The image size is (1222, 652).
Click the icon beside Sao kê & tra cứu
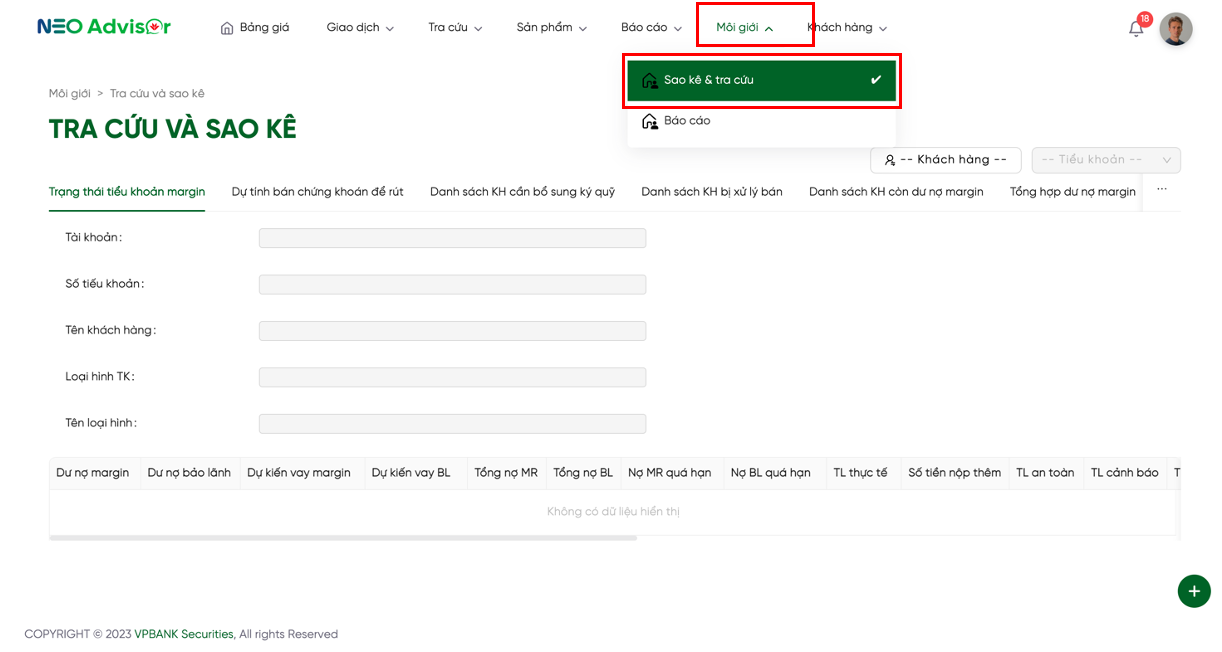tap(649, 80)
